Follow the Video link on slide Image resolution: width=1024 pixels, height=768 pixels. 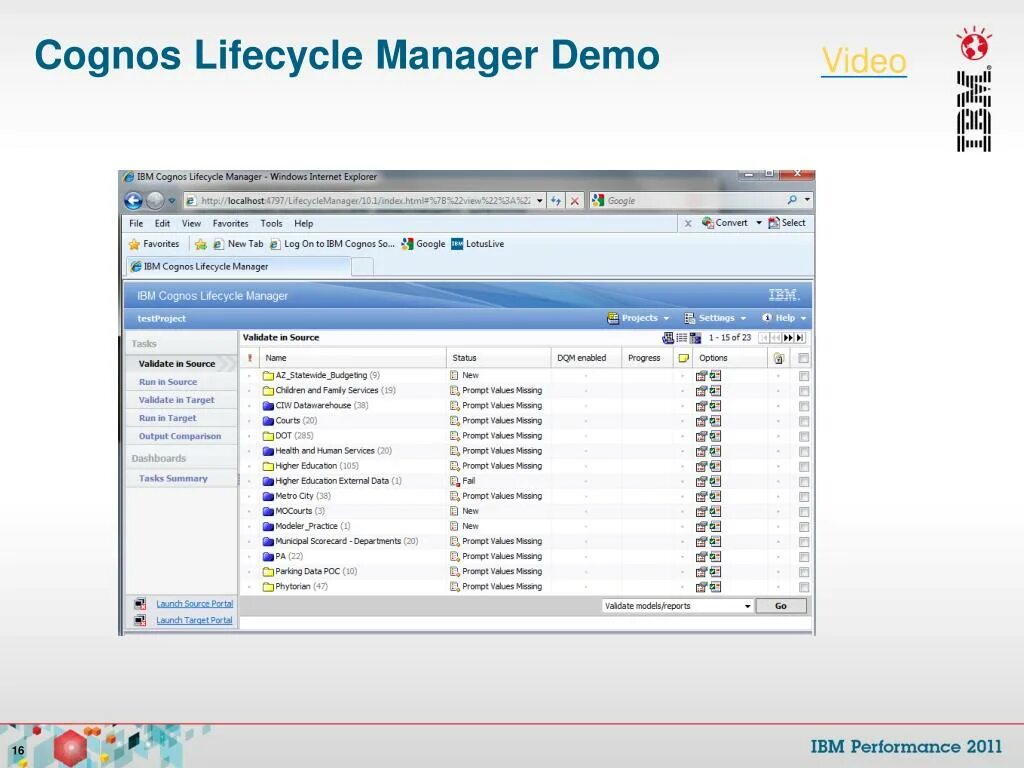pos(864,61)
